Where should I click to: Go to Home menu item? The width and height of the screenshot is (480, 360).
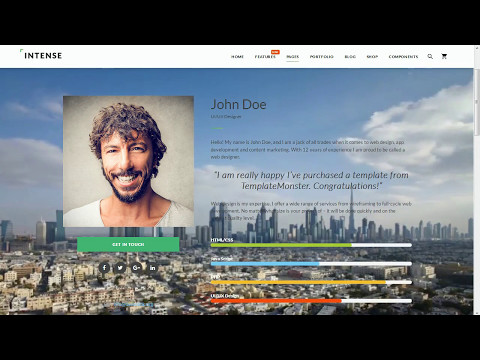pyautogui.click(x=237, y=57)
